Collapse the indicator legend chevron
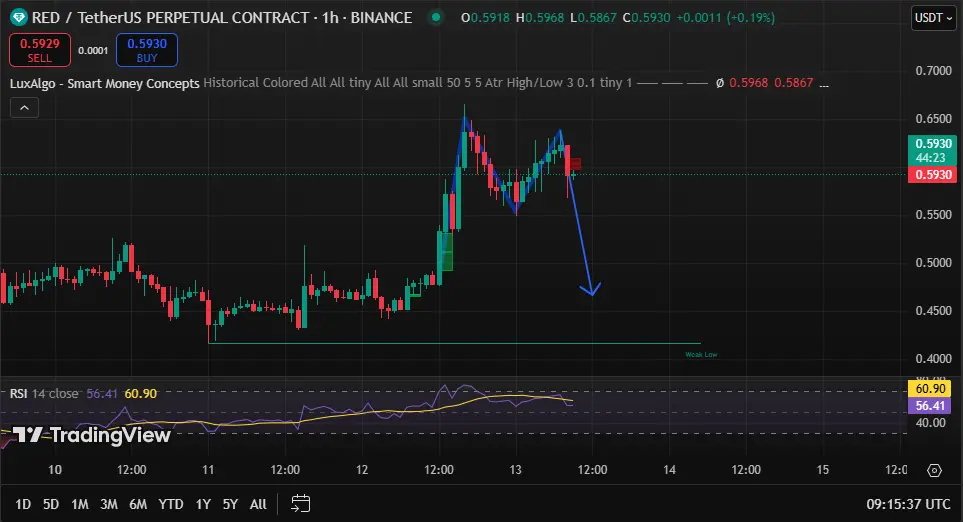Image resolution: width=963 pixels, height=522 pixels. point(25,107)
